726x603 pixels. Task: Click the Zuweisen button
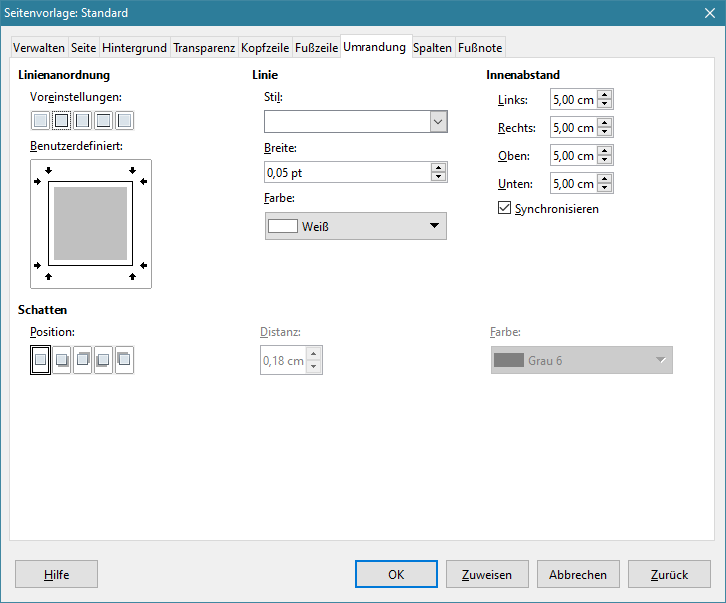(x=487, y=574)
